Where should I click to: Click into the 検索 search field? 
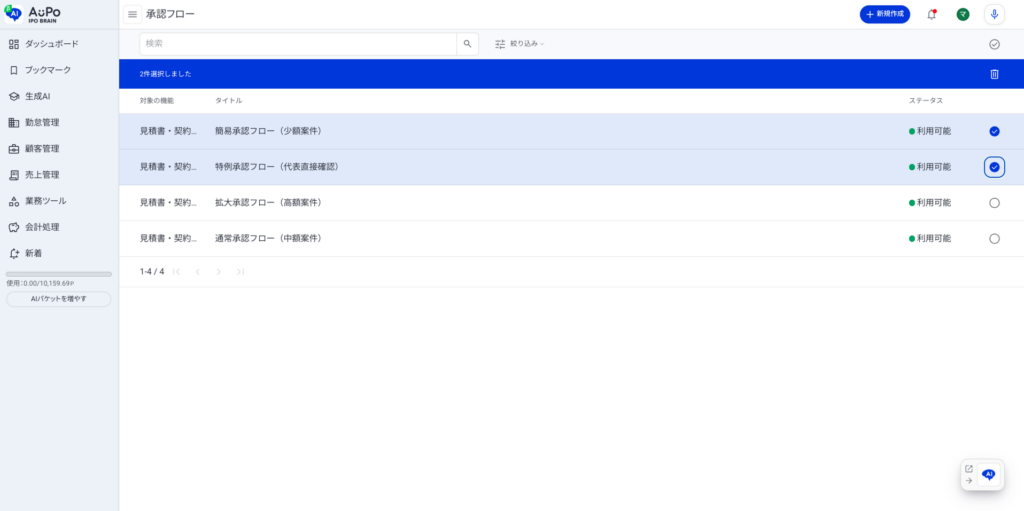click(298, 44)
